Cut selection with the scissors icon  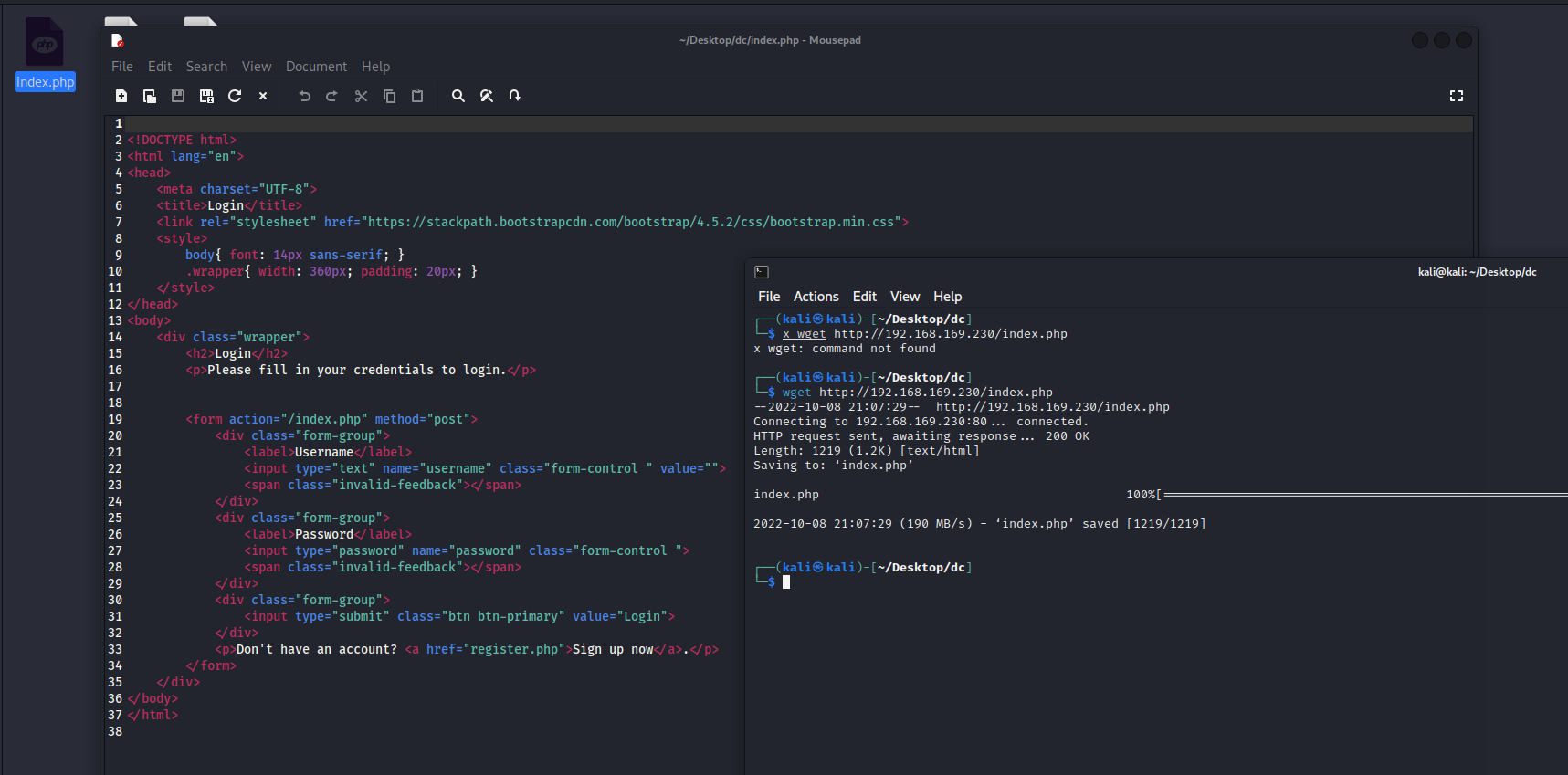(361, 96)
